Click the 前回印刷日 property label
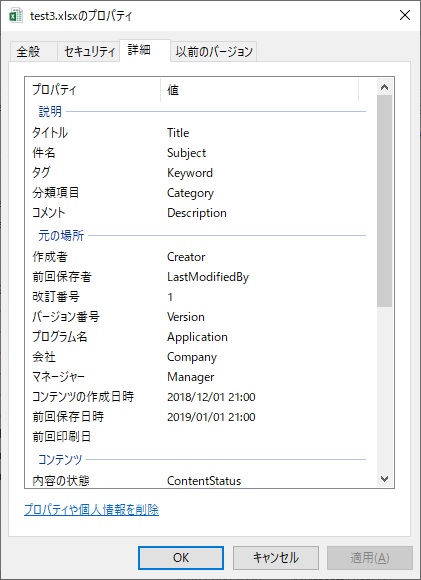Screen dimensions: 421x580 click(62, 436)
